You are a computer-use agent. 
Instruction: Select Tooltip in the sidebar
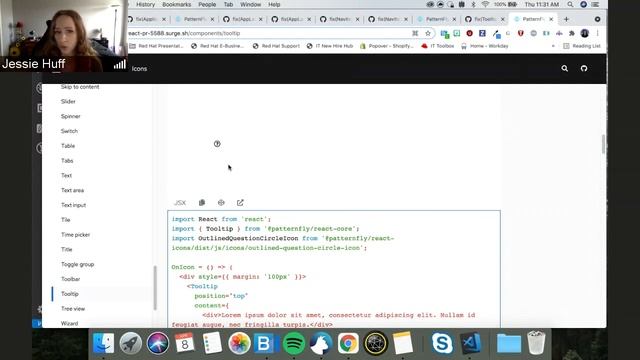[70, 294]
